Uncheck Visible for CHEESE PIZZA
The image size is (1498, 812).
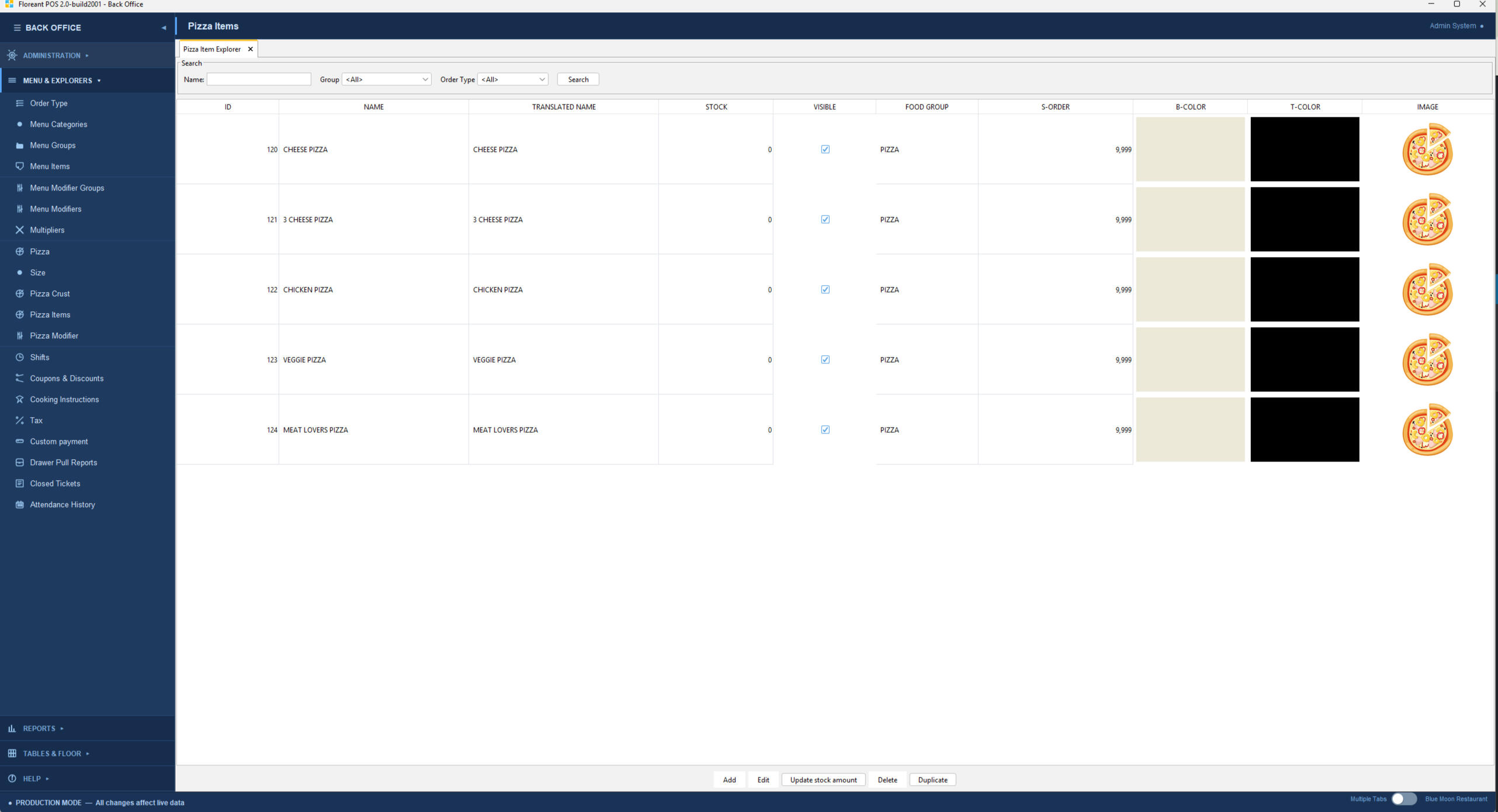pos(825,149)
